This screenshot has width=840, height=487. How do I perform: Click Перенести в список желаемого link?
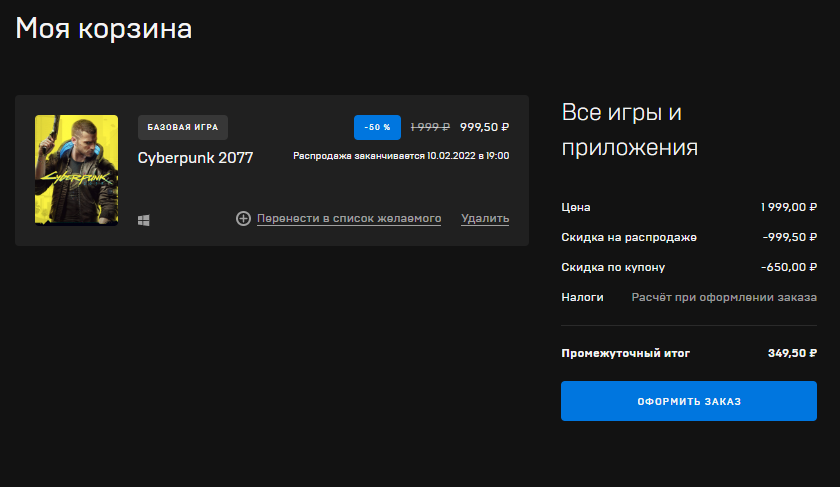(349, 219)
